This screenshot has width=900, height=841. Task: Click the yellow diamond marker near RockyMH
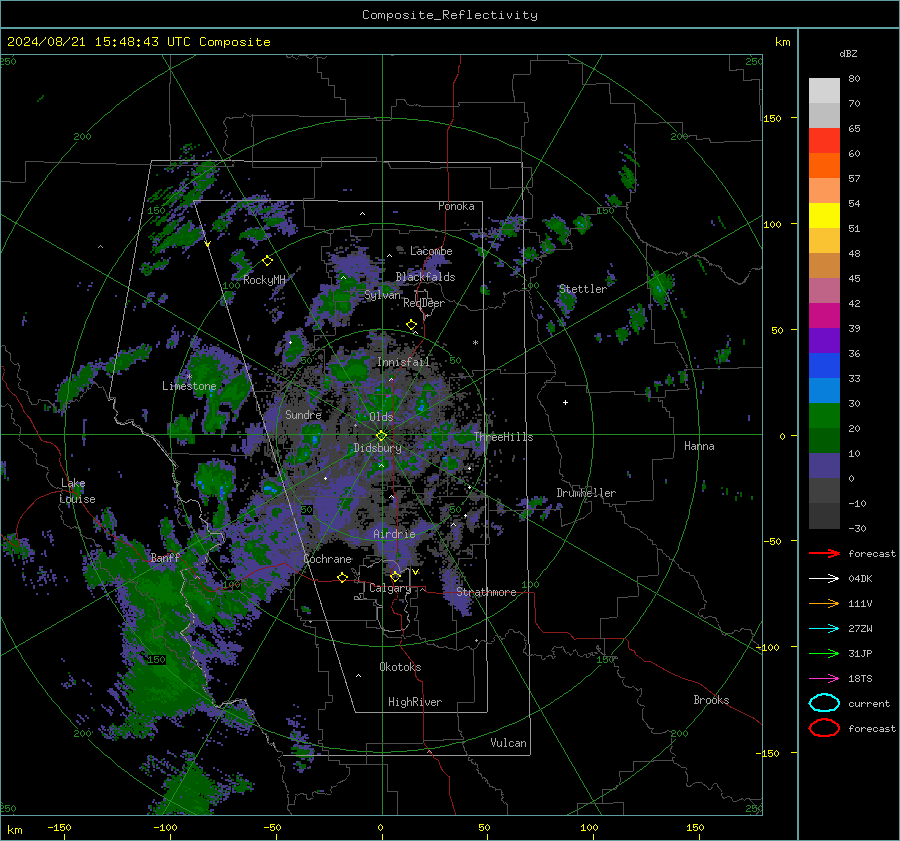pyautogui.click(x=267, y=261)
